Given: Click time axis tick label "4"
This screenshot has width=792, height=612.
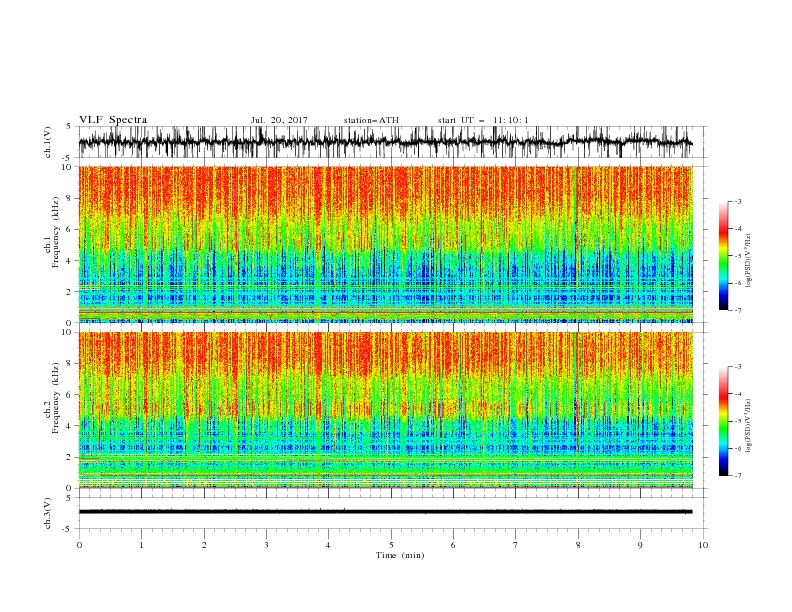Looking at the screenshot, I should pos(328,545).
